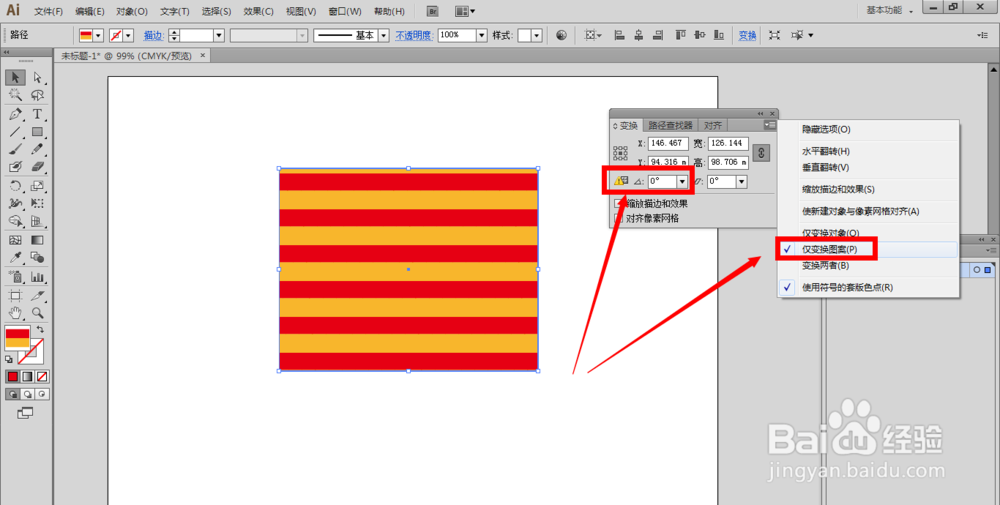
Task: Select the Zoom tool
Action: tap(37, 313)
